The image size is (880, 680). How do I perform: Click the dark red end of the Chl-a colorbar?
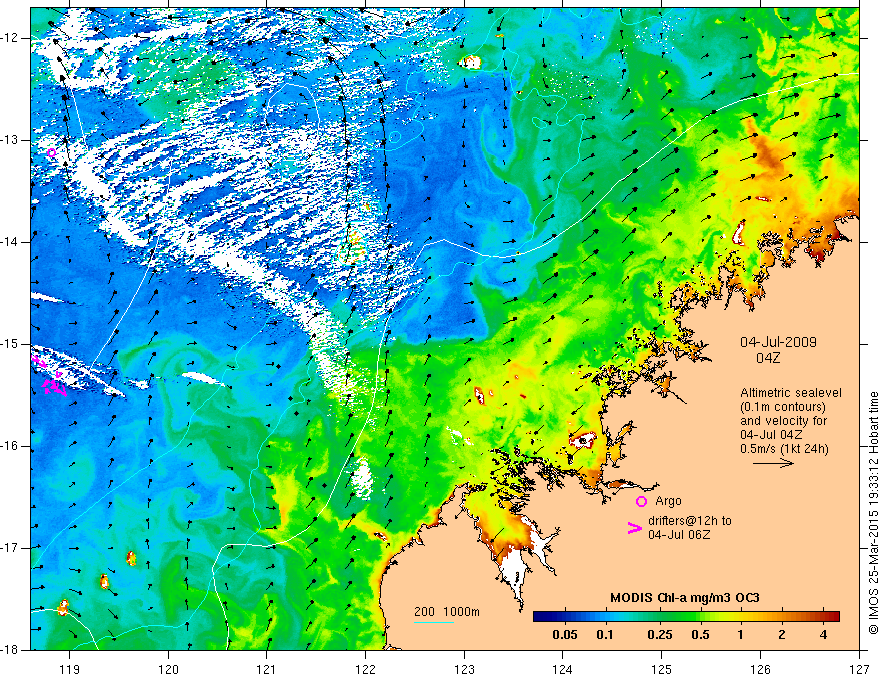[835, 617]
